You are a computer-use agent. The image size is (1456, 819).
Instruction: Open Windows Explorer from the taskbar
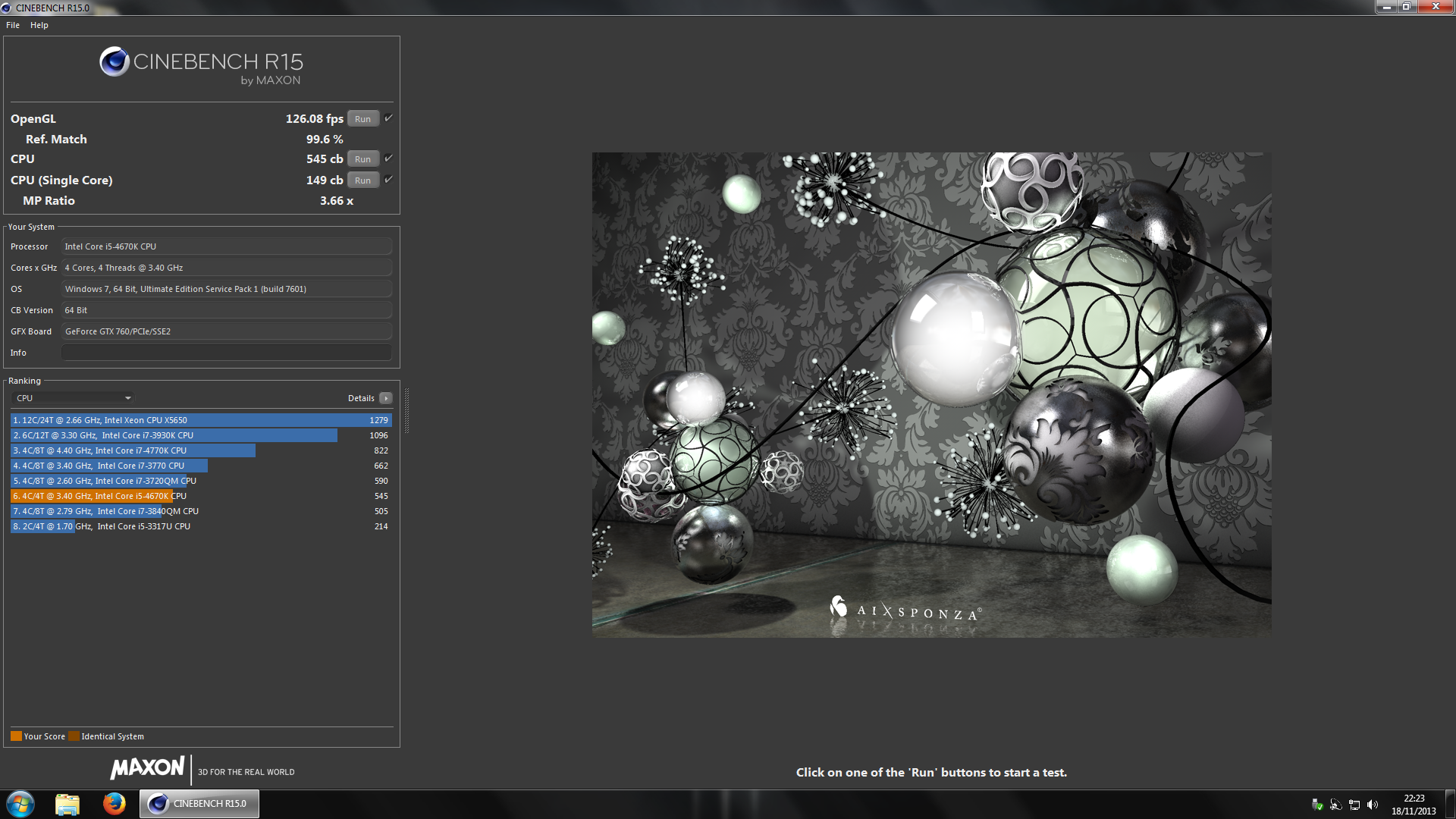pos(67,804)
